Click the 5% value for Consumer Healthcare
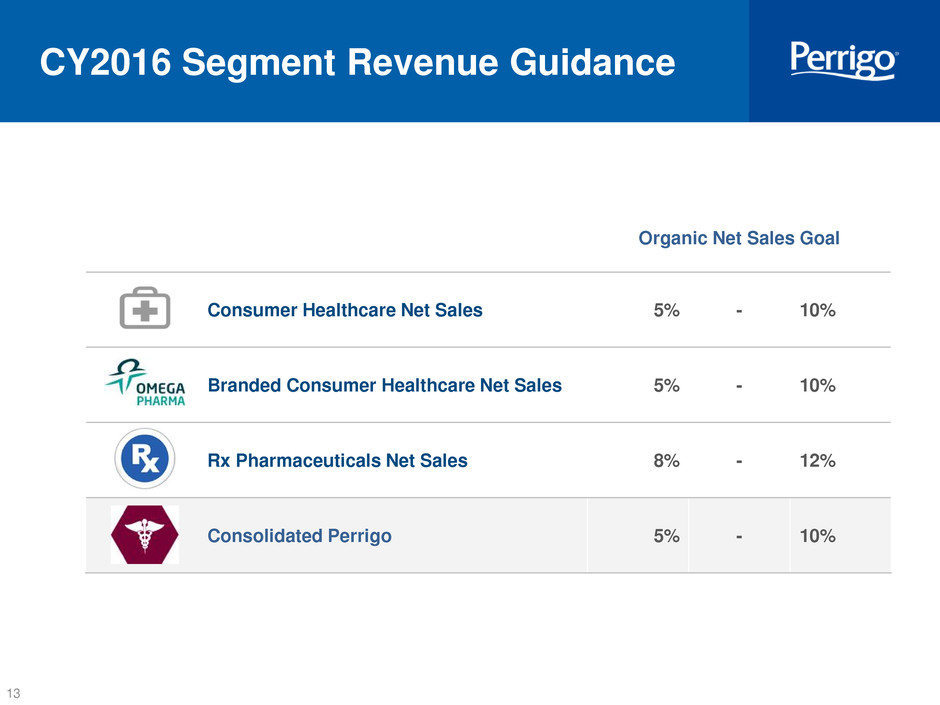 pyautogui.click(x=667, y=310)
